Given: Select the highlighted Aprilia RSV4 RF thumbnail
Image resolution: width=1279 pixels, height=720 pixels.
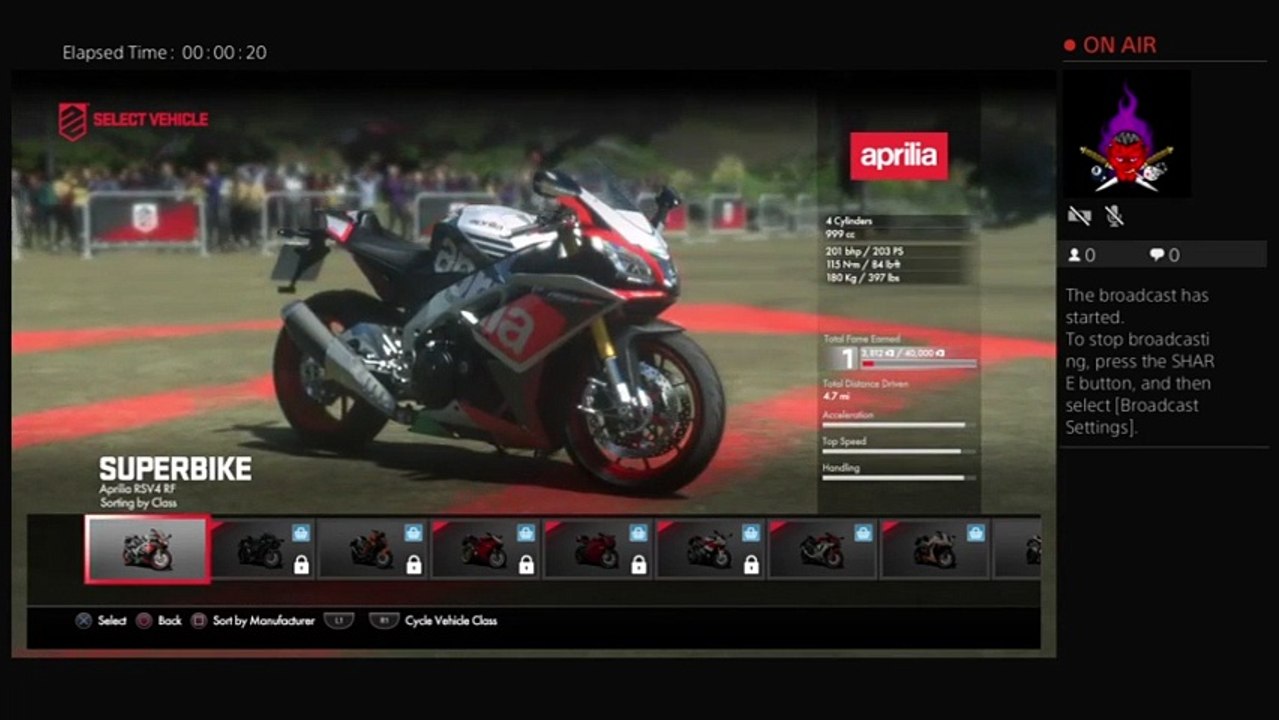Looking at the screenshot, I should click(148, 549).
